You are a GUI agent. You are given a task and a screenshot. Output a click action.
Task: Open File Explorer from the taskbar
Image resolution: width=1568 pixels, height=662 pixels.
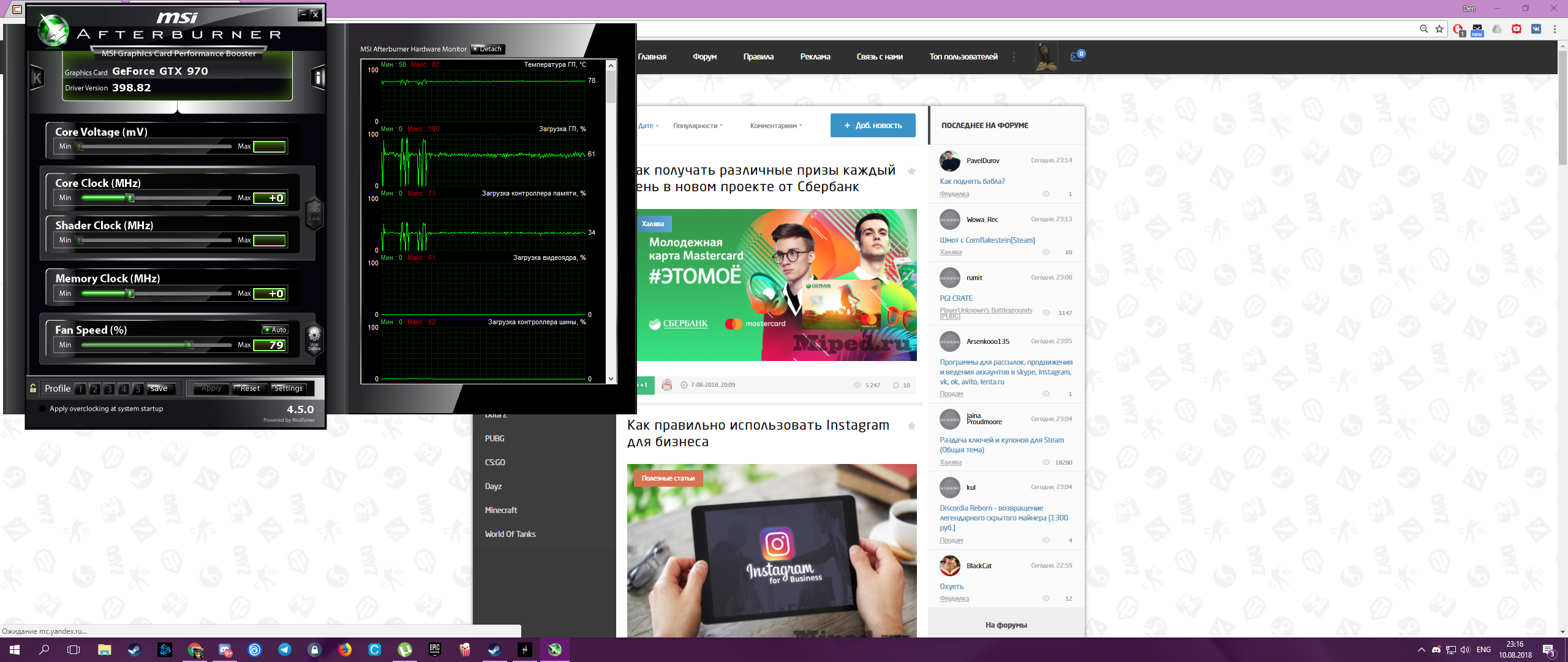pyautogui.click(x=104, y=650)
